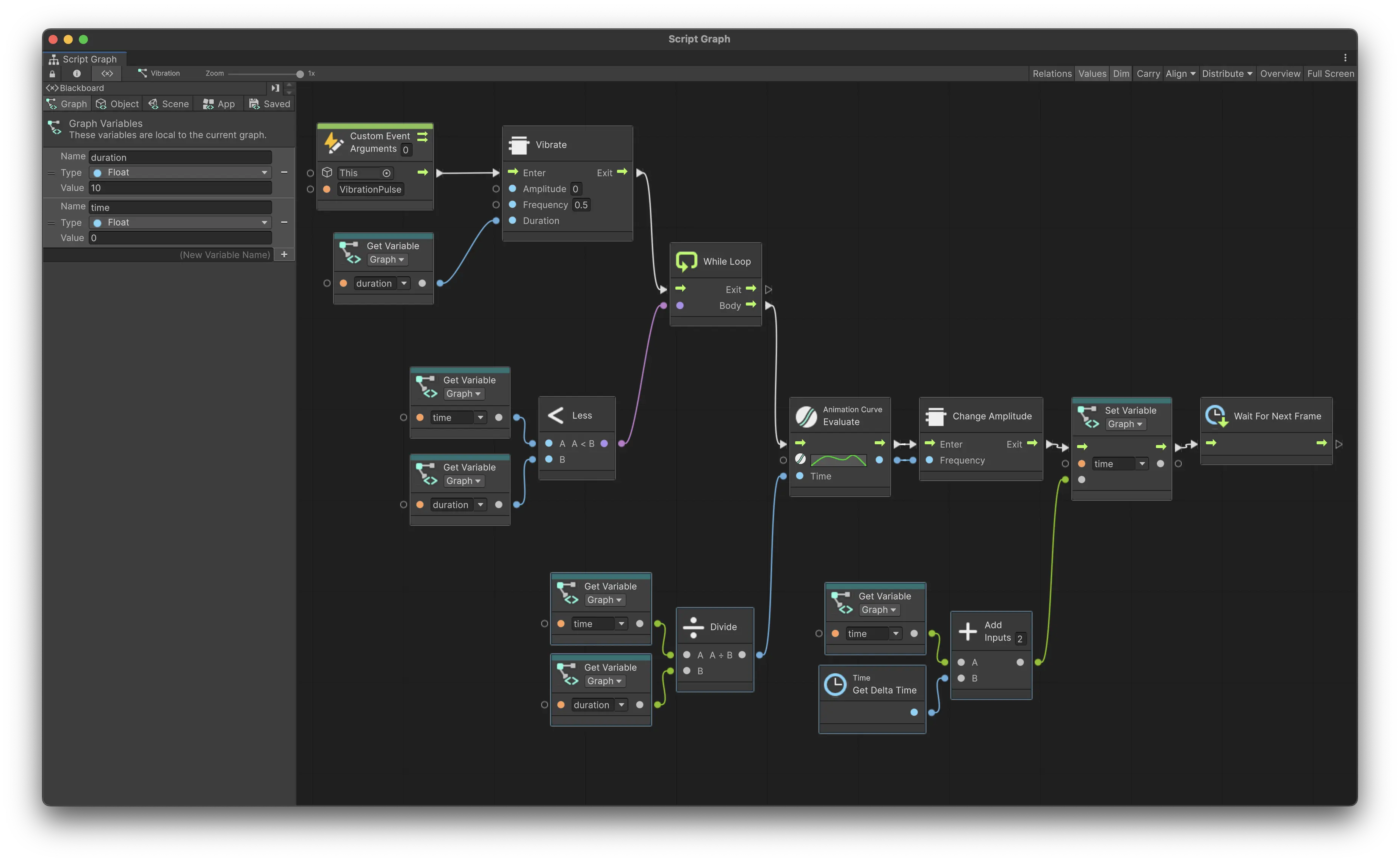Switch to the Object variables tab
The height and width of the screenshot is (862, 1400).
(x=117, y=104)
